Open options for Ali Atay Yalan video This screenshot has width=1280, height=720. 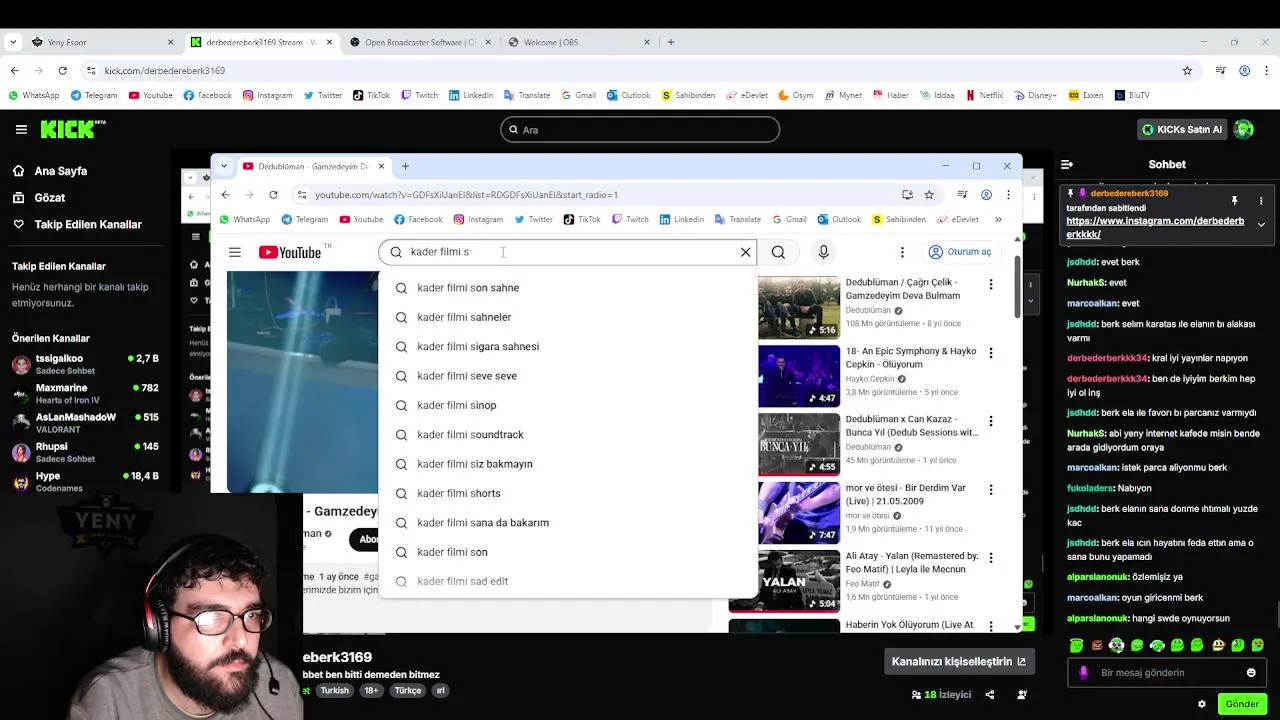tap(991, 558)
